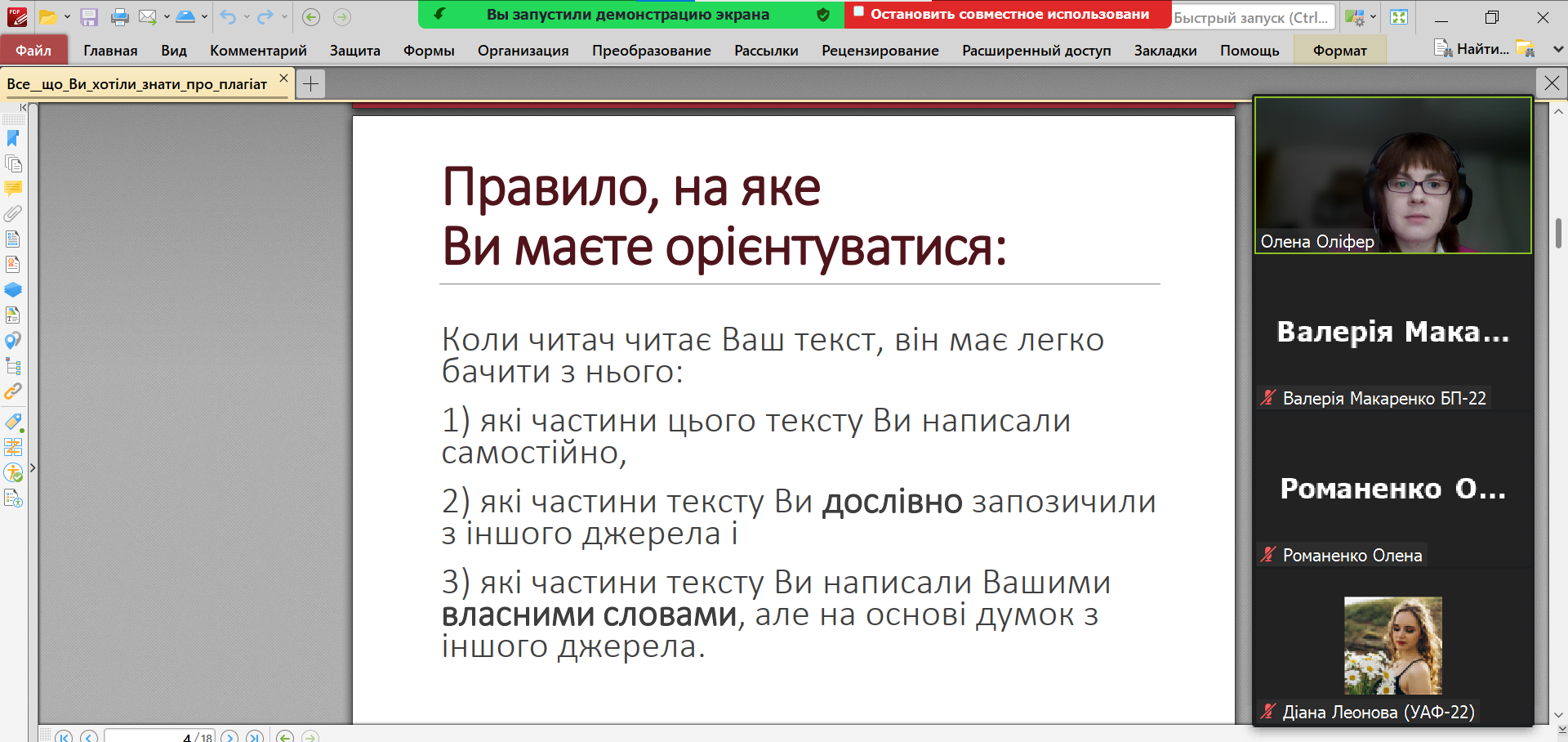Send the document by email icon

[x=148, y=17]
